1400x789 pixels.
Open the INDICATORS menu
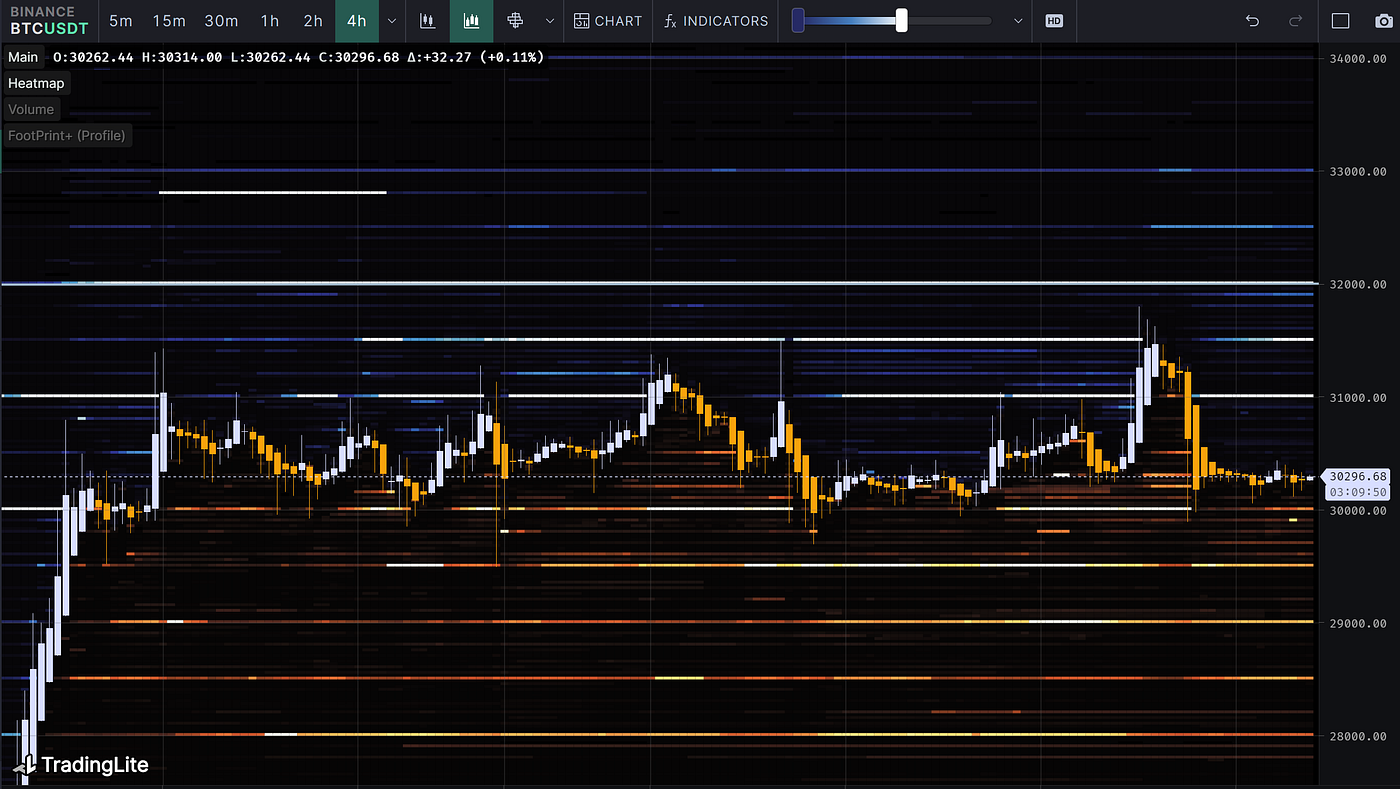point(716,21)
